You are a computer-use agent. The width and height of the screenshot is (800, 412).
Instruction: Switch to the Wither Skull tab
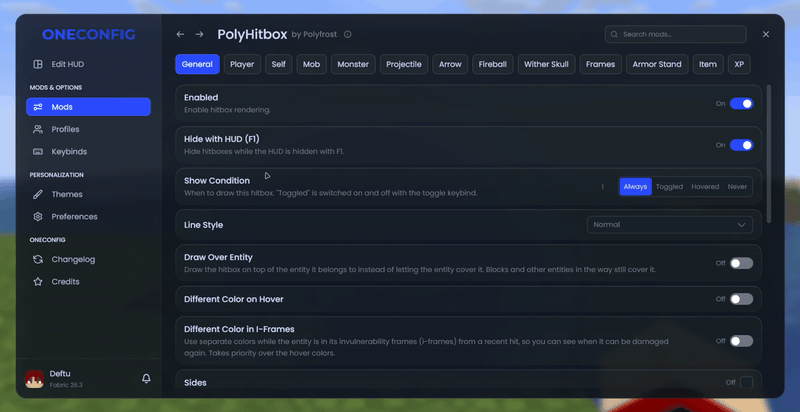point(546,64)
